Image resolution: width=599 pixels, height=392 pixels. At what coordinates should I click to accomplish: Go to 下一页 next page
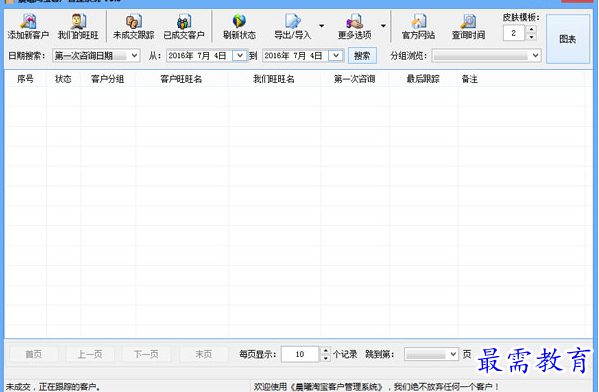(x=146, y=355)
